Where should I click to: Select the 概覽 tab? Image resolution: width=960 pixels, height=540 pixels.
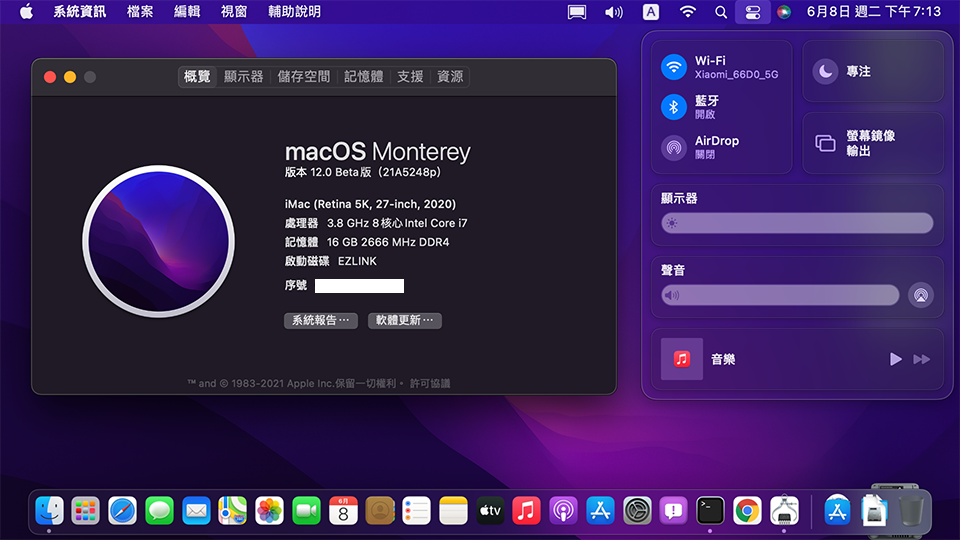197,77
